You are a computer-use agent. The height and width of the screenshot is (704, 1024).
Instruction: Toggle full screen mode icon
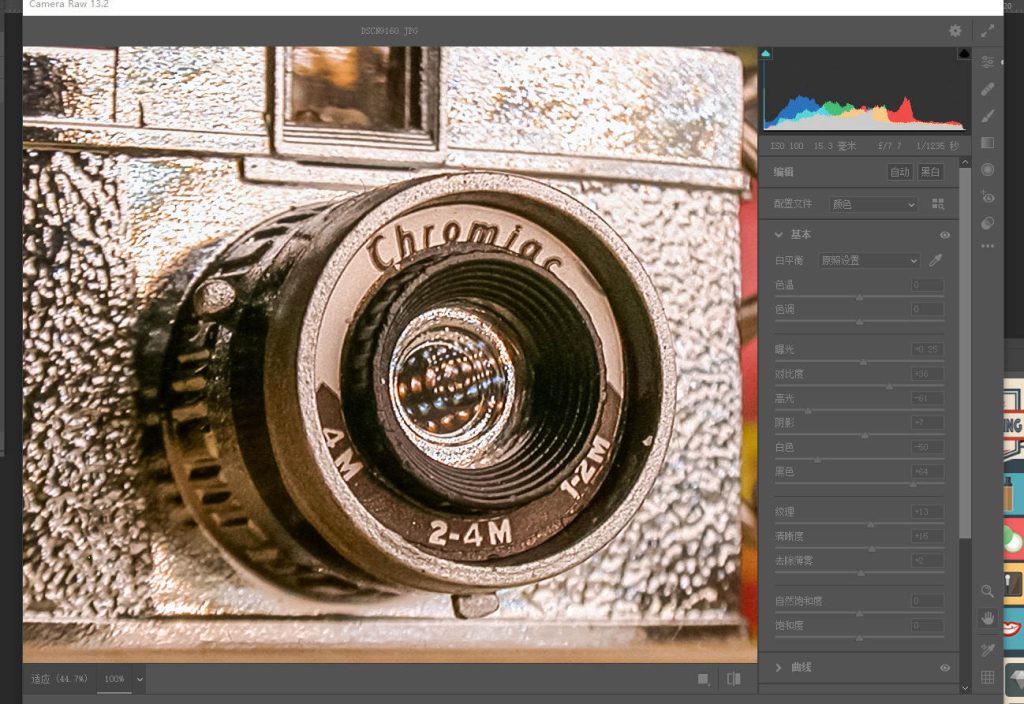coord(987,31)
